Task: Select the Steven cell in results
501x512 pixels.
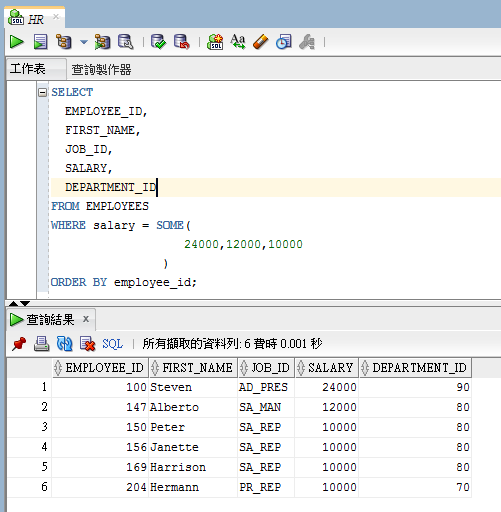Action: tap(193, 387)
